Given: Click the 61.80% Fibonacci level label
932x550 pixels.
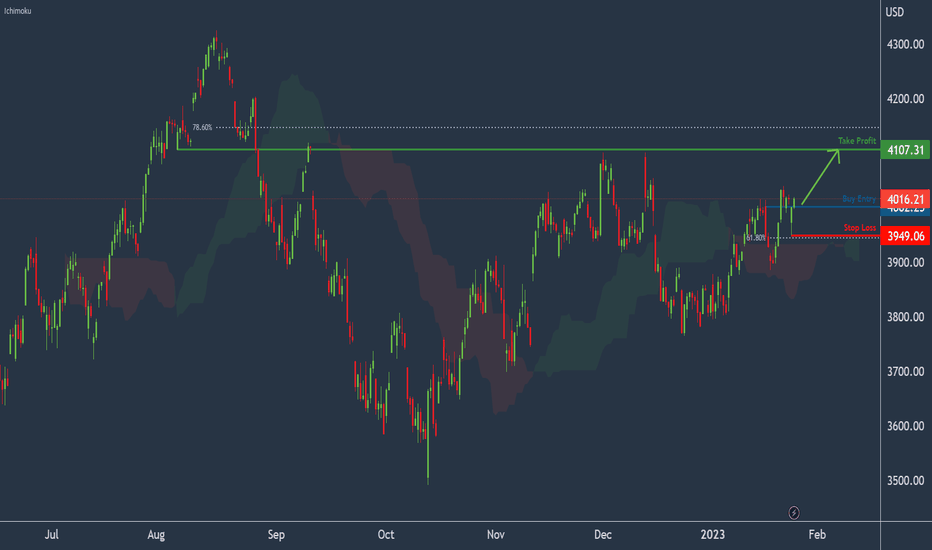Looking at the screenshot, I should pyautogui.click(x=756, y=238).
